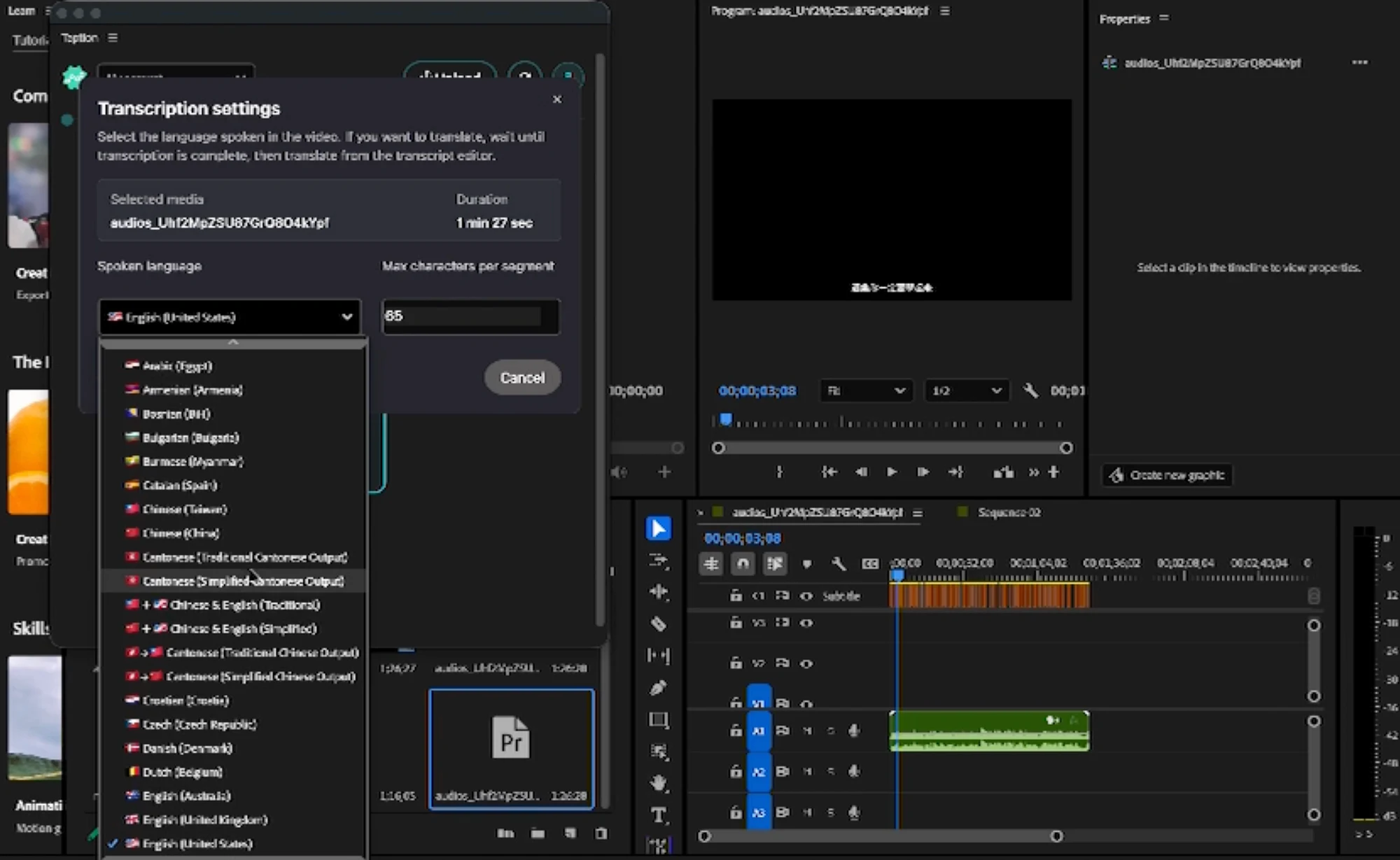1400x860 pixels.
Task: Open Properties panel hamburger menu
Action: pos(1164,18)
